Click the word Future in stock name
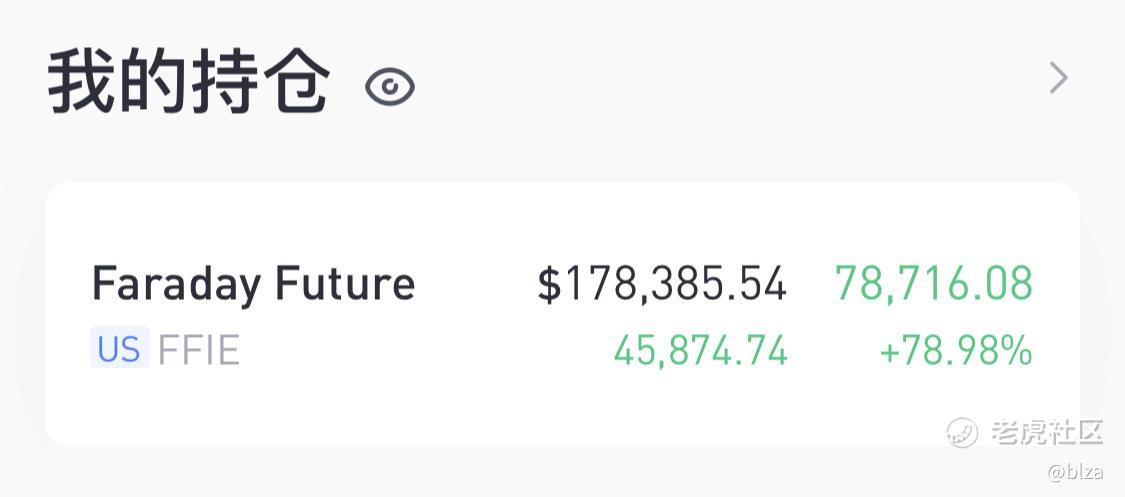 tap(345, 283)
